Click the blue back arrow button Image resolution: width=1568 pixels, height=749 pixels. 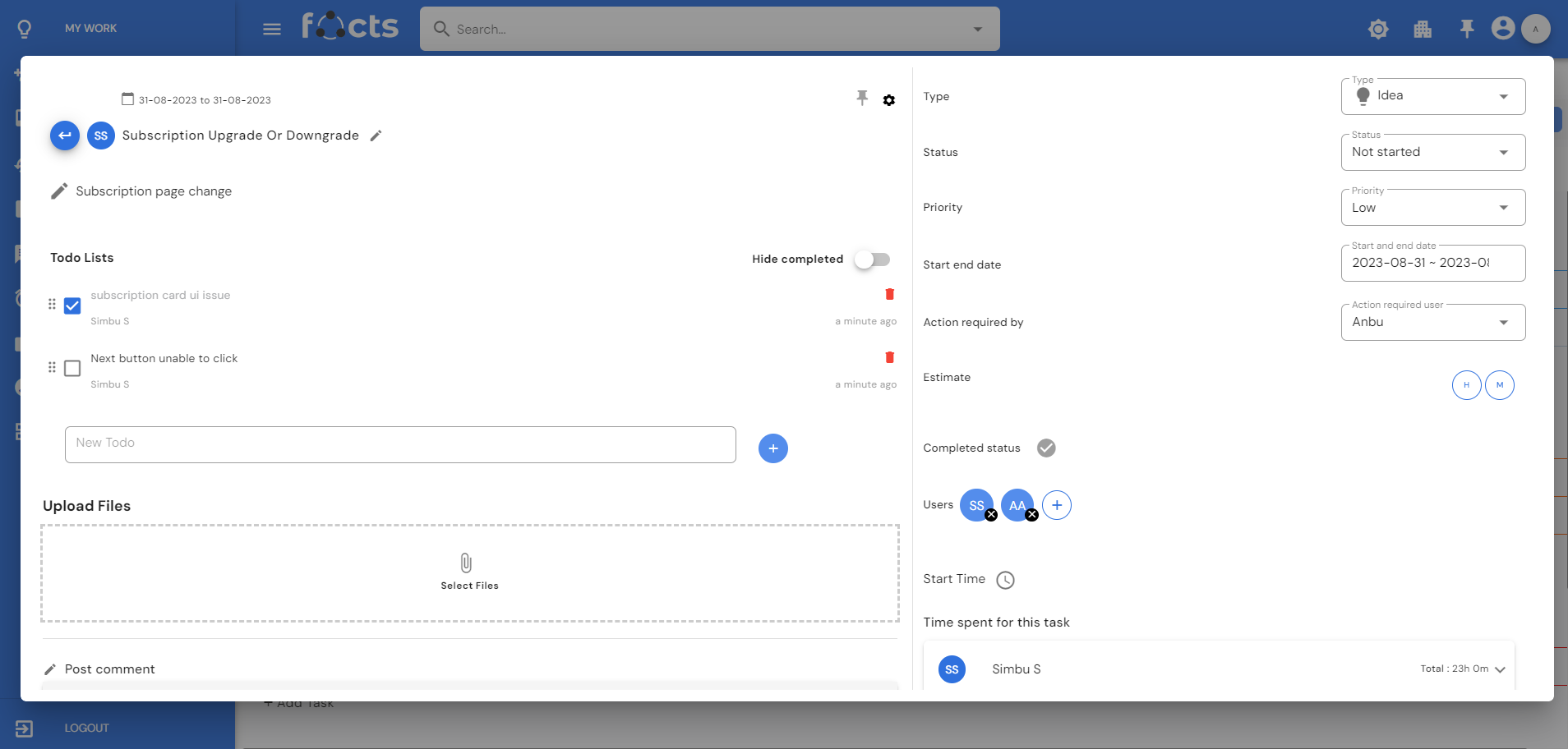tap(65, 136)
